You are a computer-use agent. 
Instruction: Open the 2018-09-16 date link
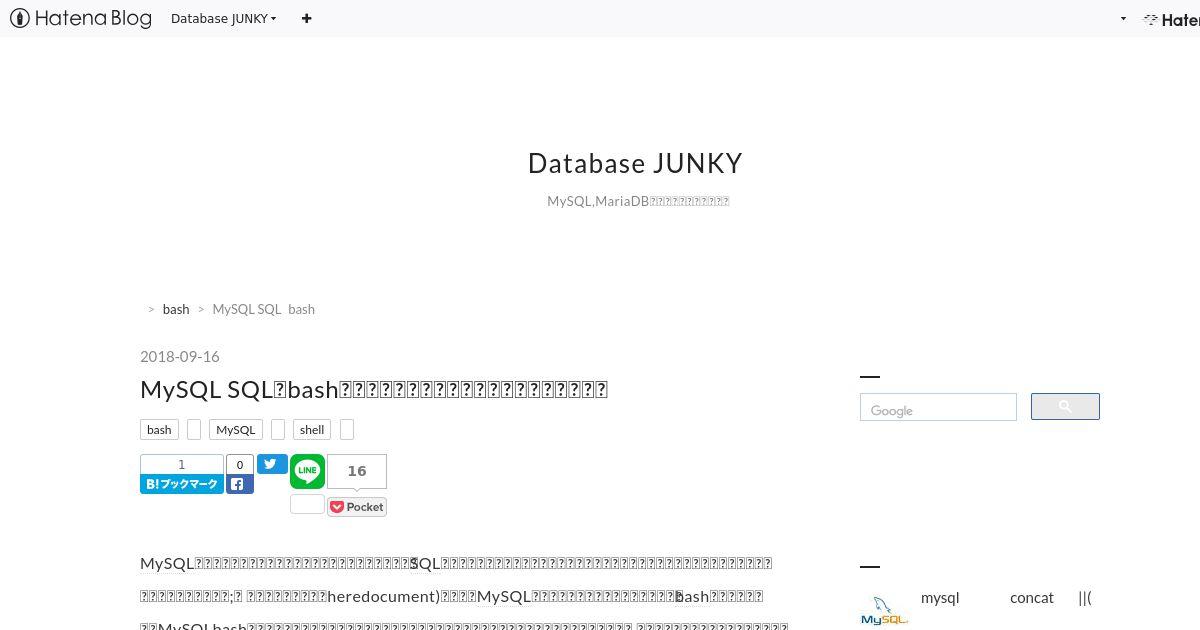coord(180,356)
